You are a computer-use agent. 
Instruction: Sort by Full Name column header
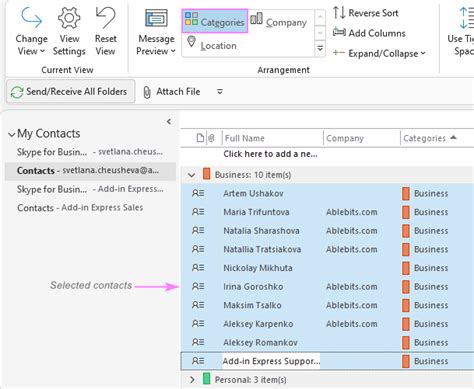click(272, 138)
